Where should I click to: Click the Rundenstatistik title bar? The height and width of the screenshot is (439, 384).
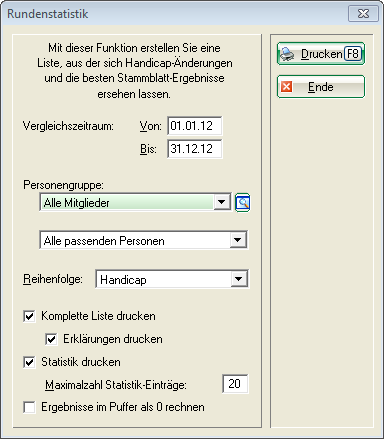point(173,14)
